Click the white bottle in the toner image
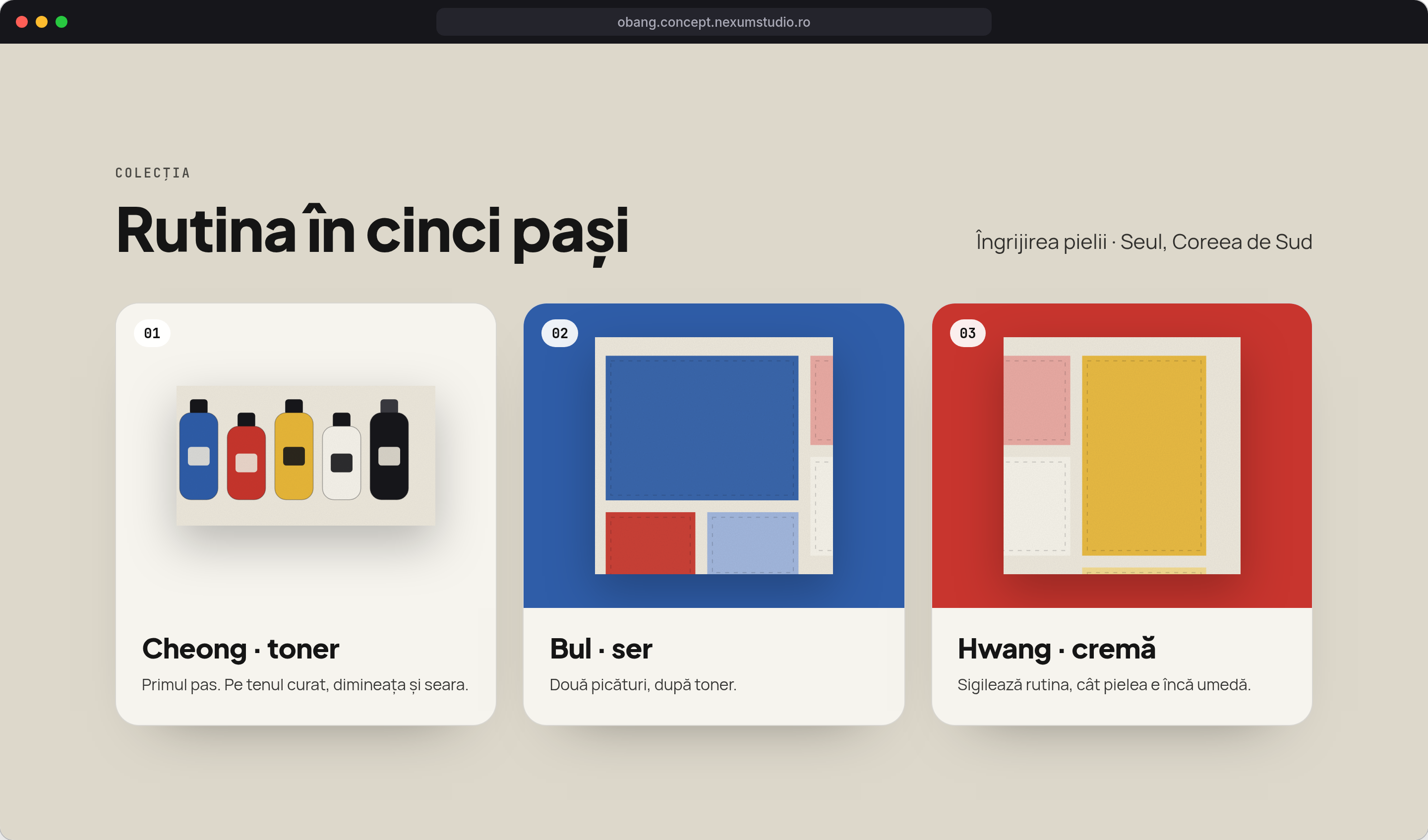 click(x=341, y=456)
